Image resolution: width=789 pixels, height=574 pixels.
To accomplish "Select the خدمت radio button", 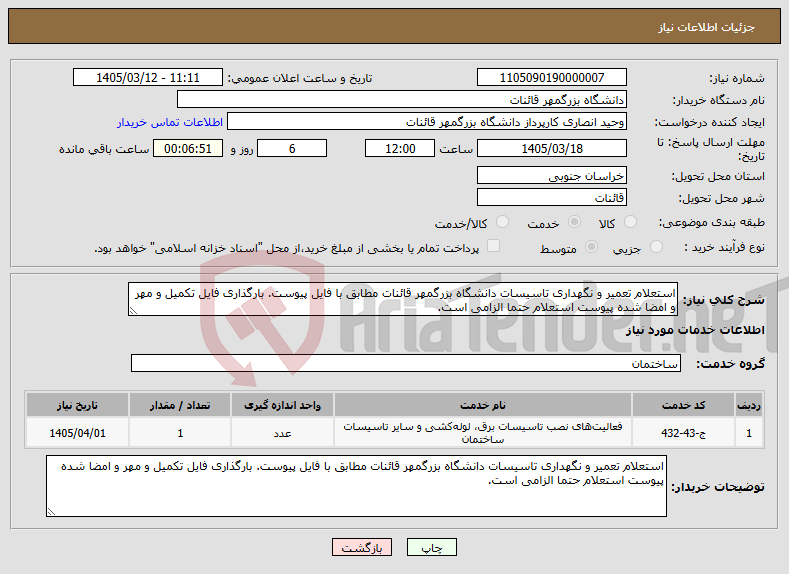I will point(574,222).
